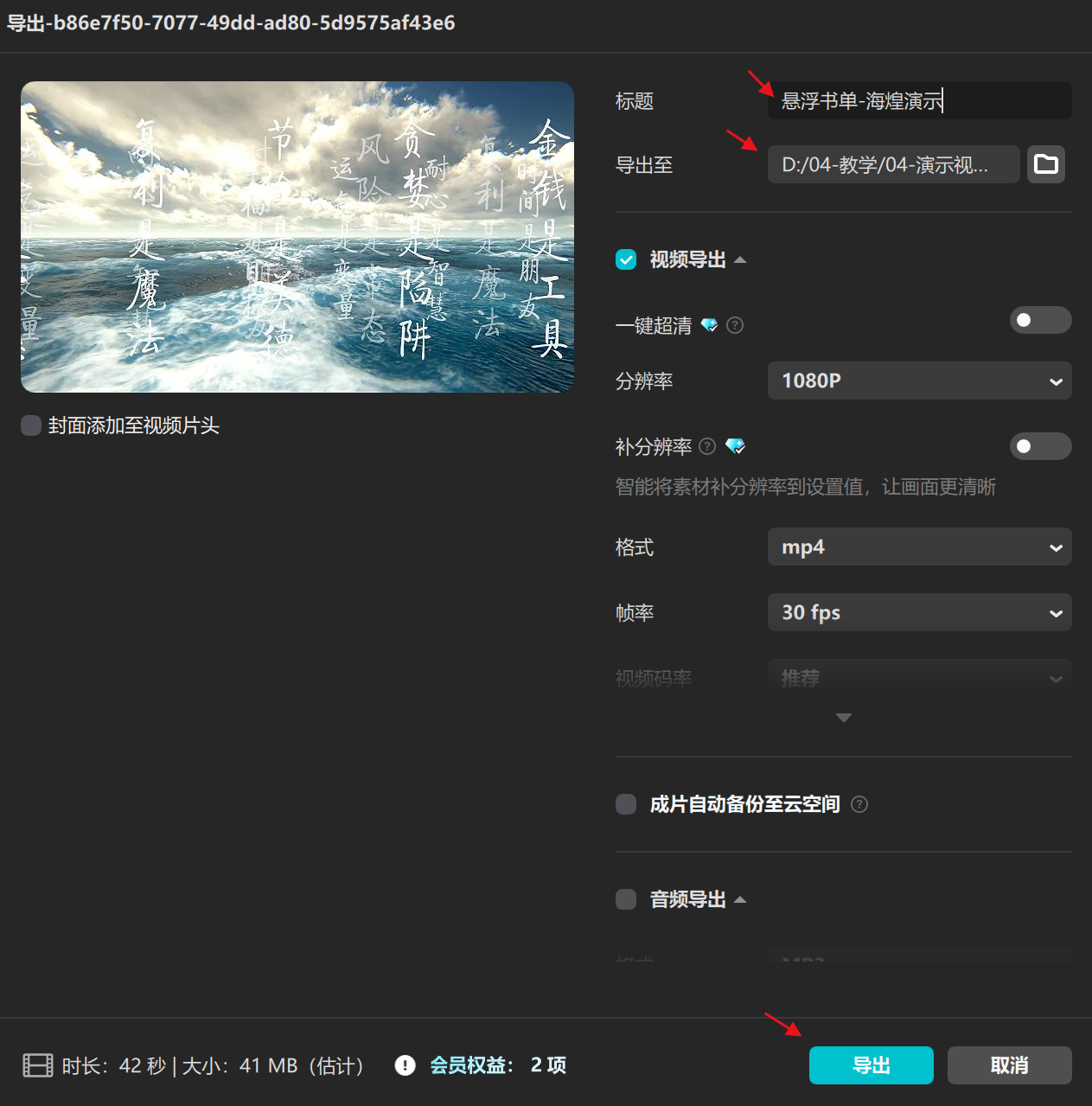Viewport: 1092px width, 1106px height.
Task: Open the 帧率 dropdown set to 30 fps
Action: pyautogui.click(x=918, y=612)
